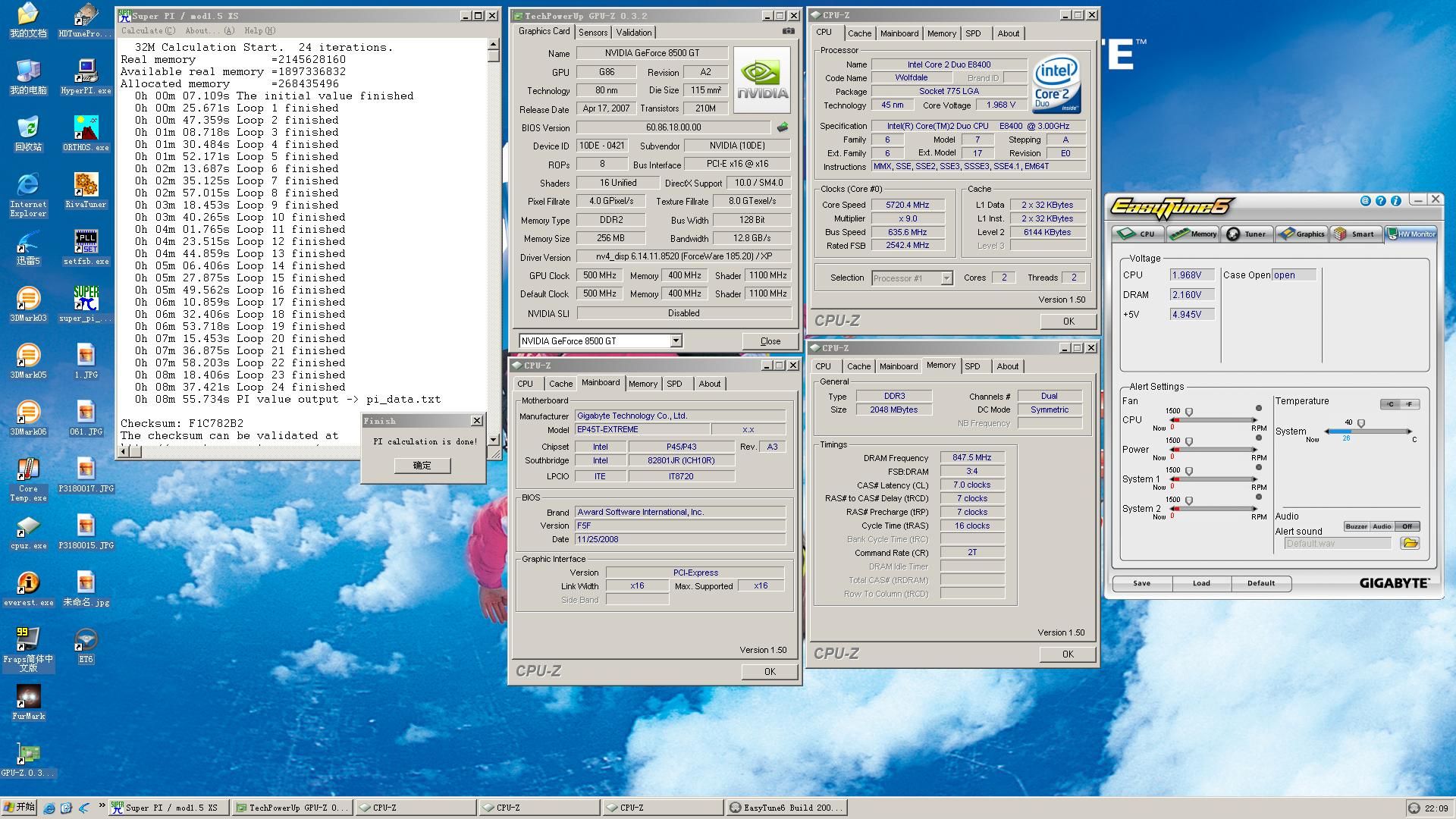
Task: Launch 3DMark05 from the desktop
Action: [28, 361]
